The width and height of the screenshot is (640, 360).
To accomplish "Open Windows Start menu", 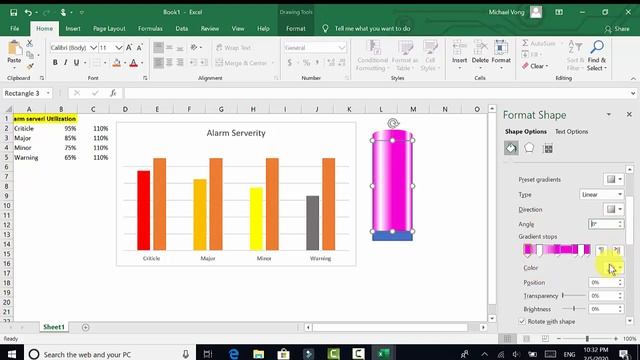I will (11, 354).
